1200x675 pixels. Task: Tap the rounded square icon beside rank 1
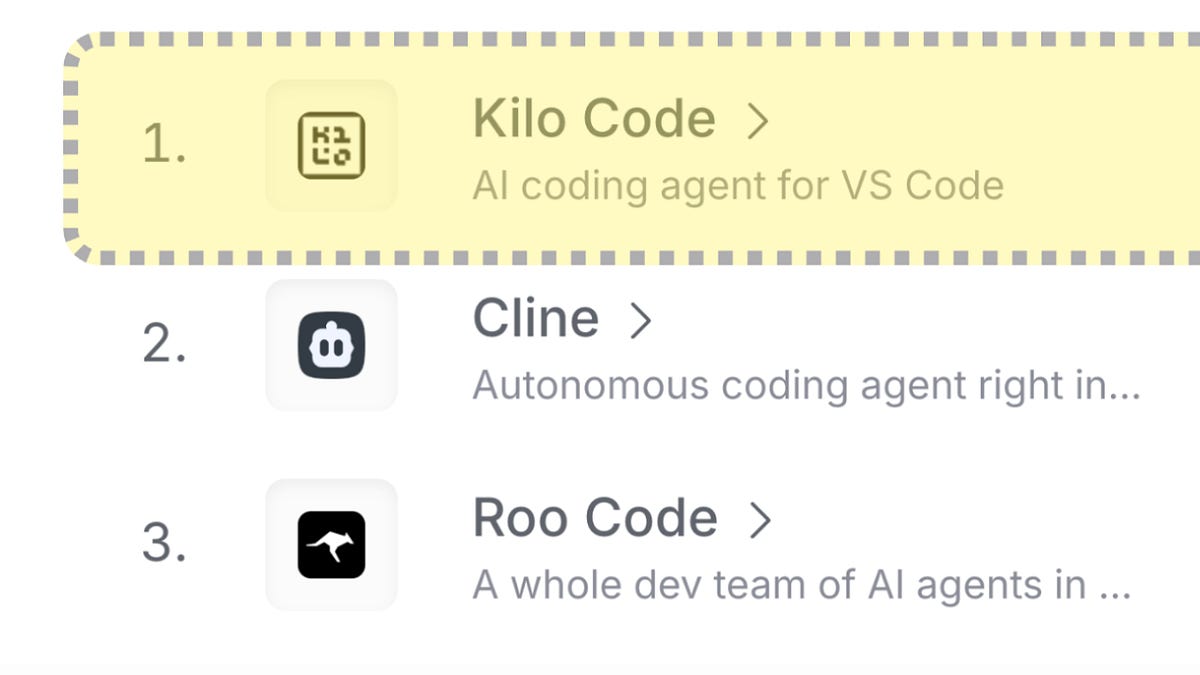click(332, 145)
